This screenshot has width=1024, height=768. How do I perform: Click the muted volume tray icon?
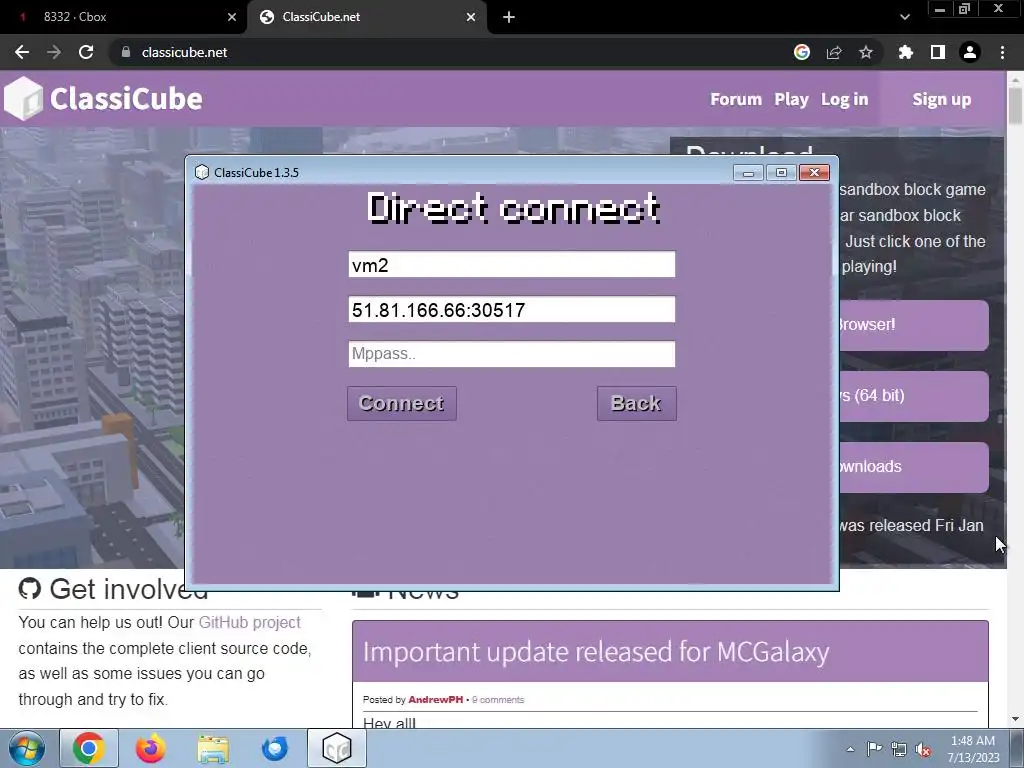click(923, 750)
